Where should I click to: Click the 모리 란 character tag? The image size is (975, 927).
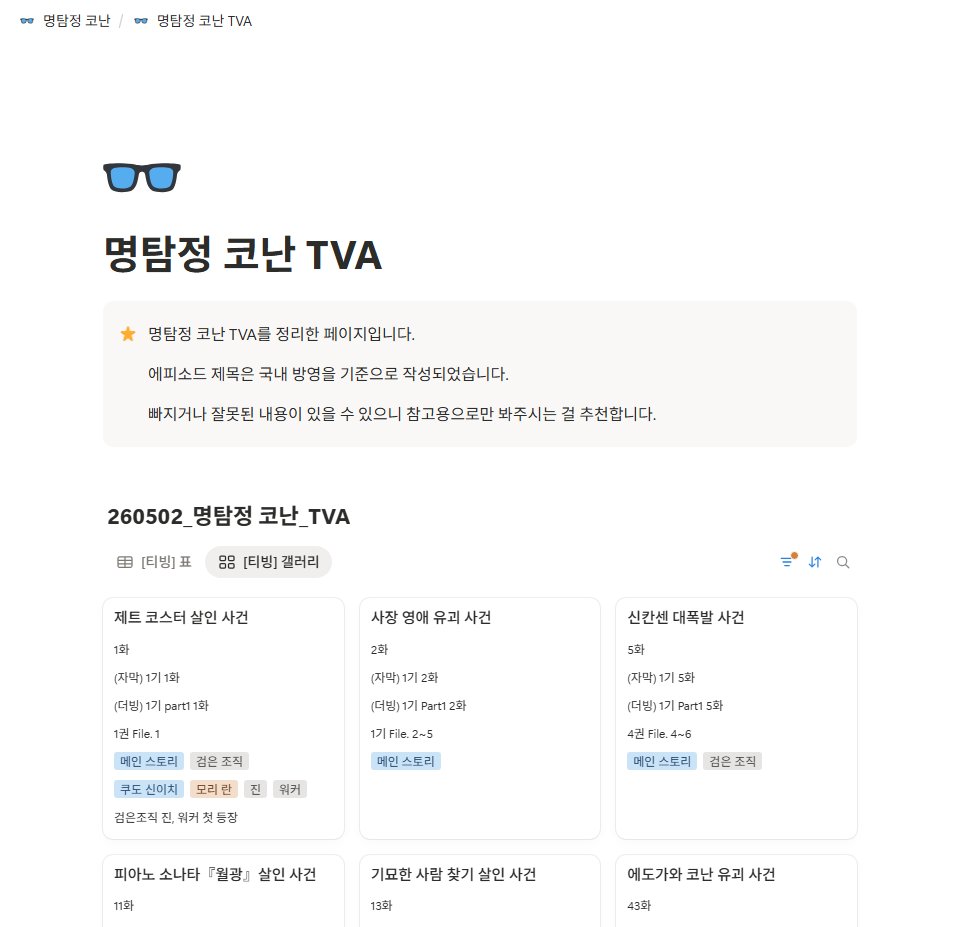[x=214, y=789]
